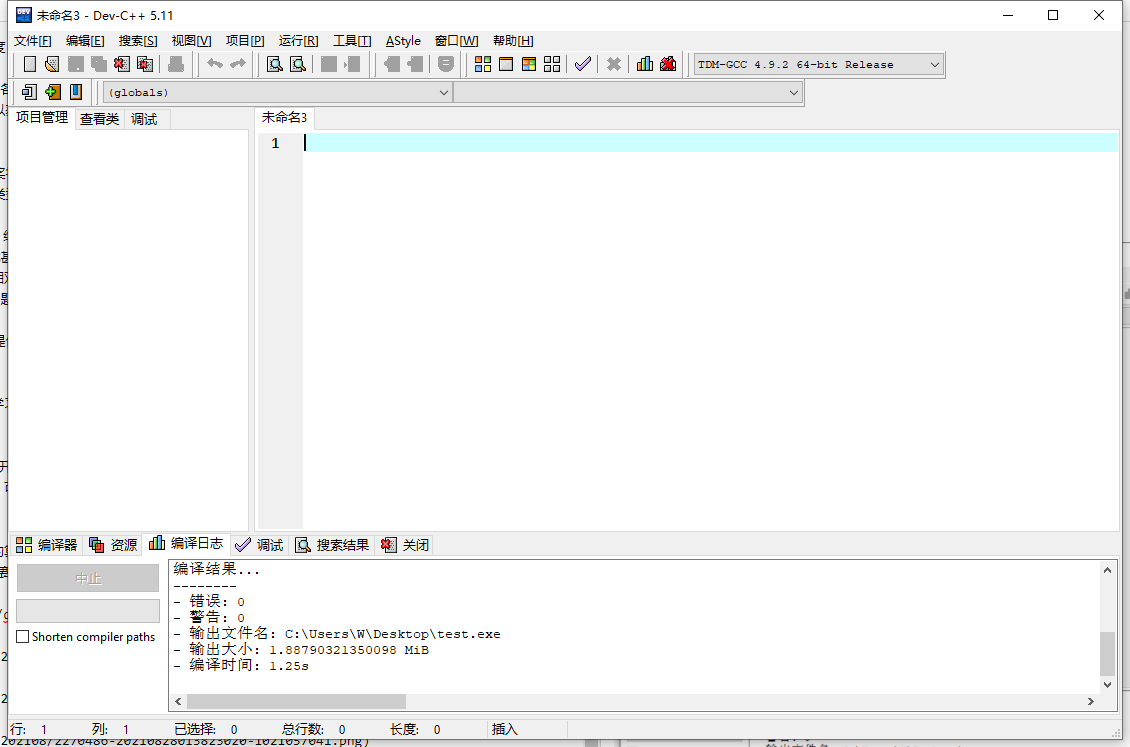Open Replace with the second magnifier icon
The width and height of the screenshot is (1130, 747).
(298, 64)
